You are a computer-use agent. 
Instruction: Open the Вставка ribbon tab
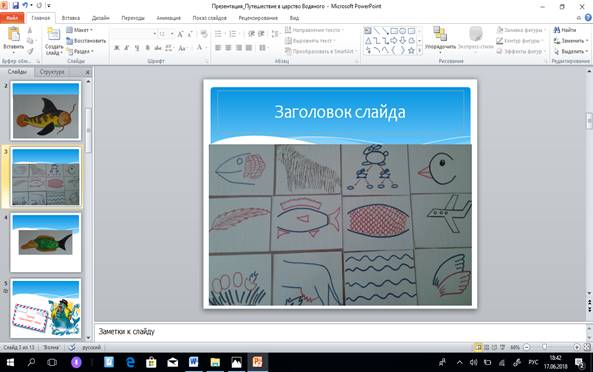pyautogui.click(x=71, y=18)
